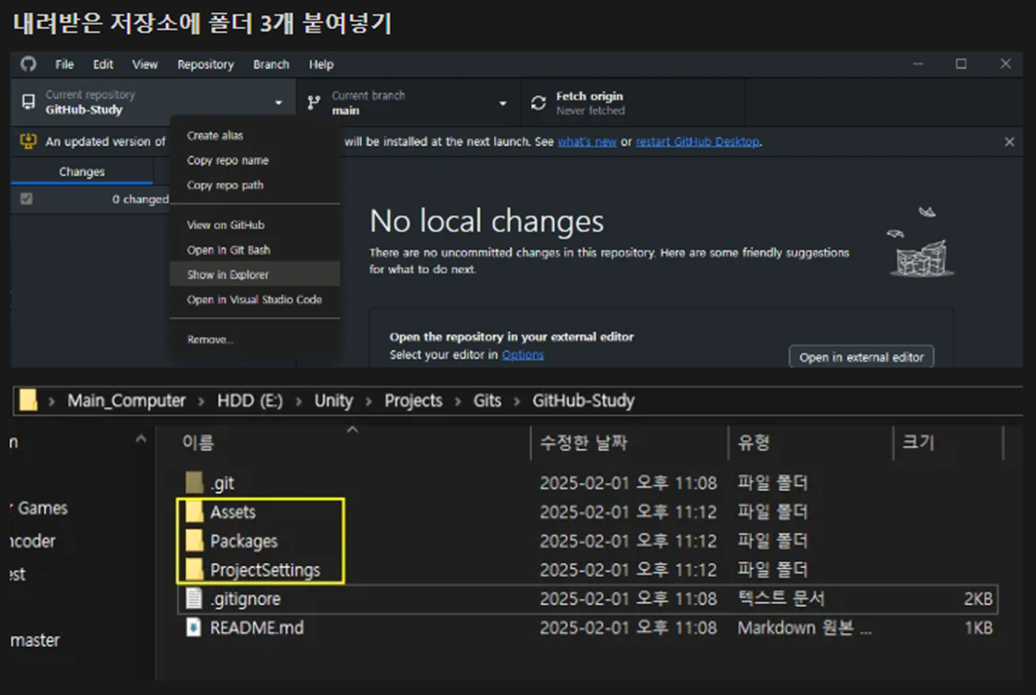Select Copy repo name in context menu

(x=255, y=161)
